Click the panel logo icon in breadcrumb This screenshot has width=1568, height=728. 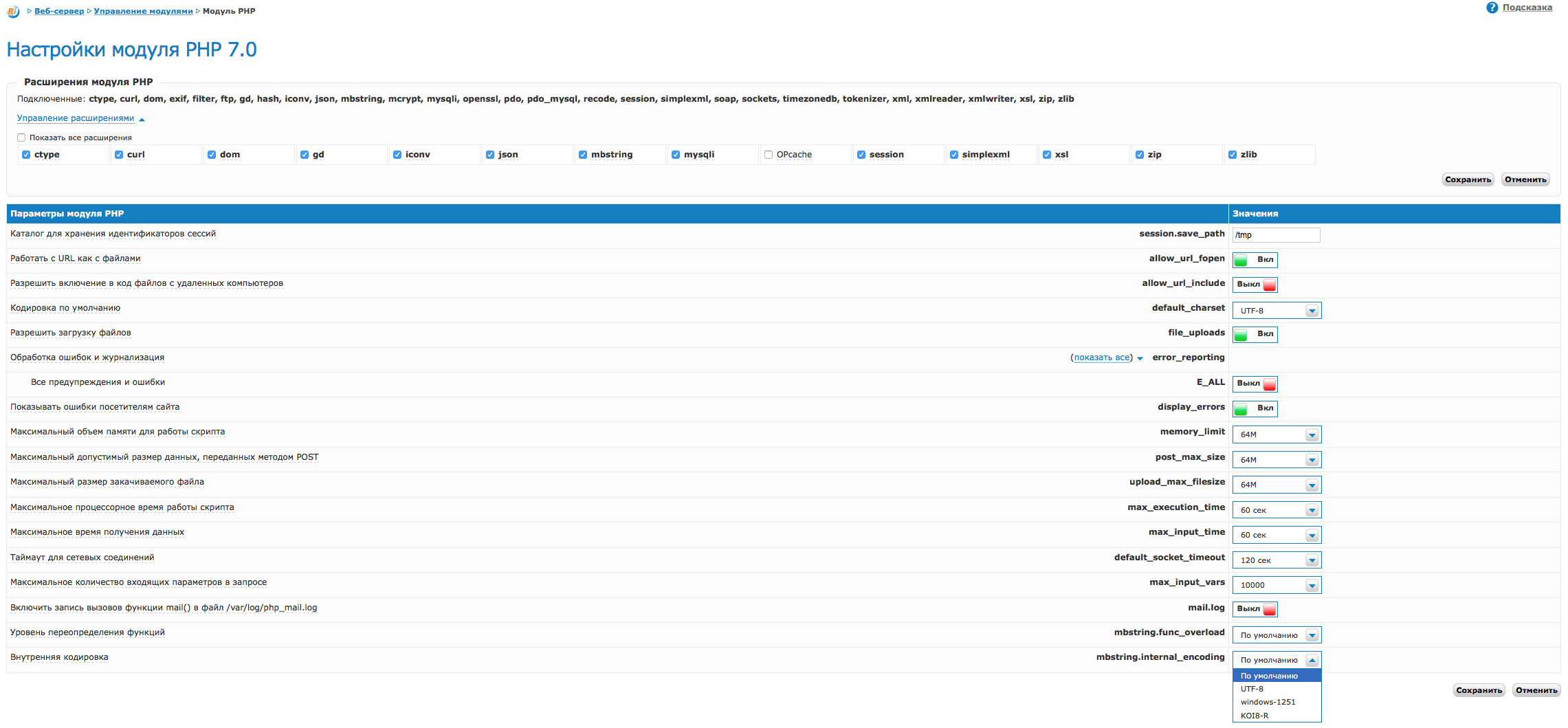(x=13, y=11)
